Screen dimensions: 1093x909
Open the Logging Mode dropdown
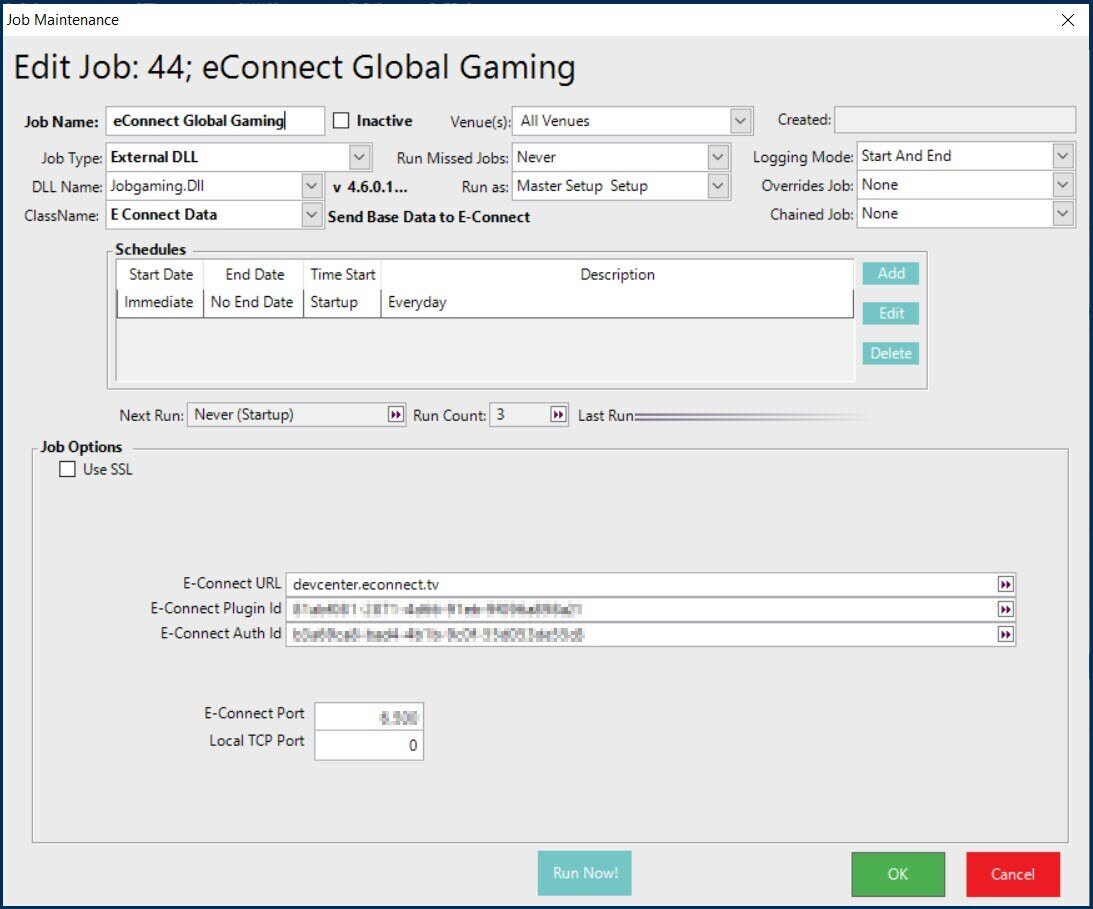click(1062, 155)
